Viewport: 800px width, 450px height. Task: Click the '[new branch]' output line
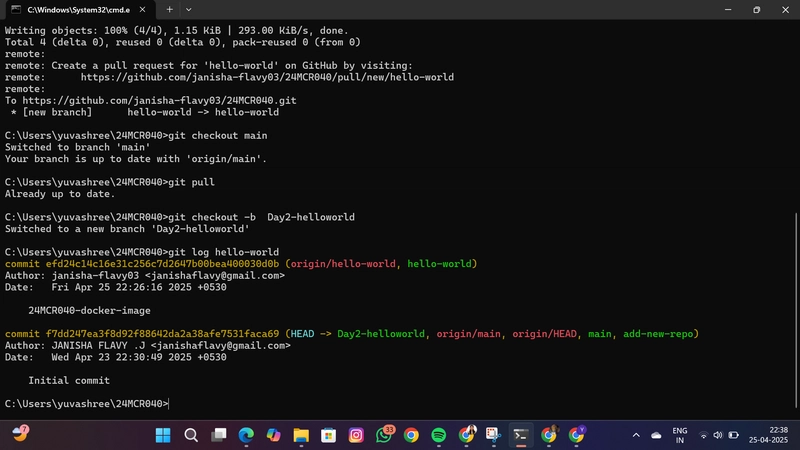(x=144, y=112)
